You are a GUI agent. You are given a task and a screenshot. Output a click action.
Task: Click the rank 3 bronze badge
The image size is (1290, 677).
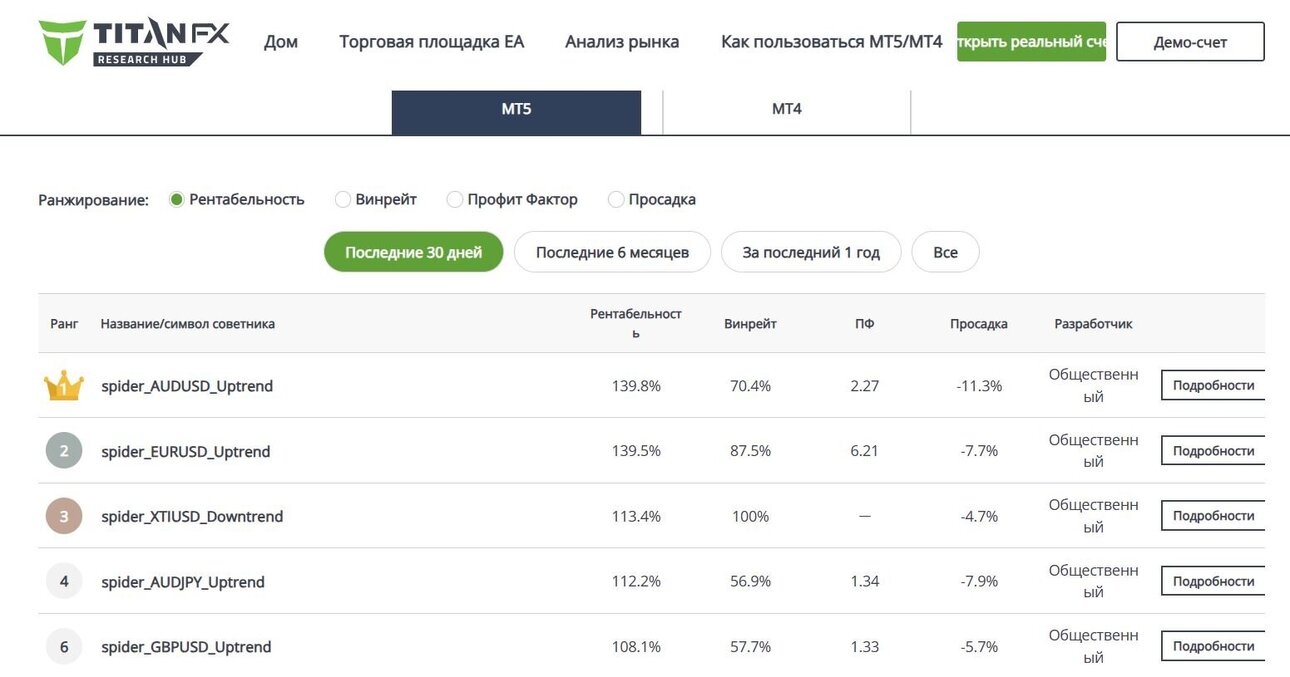(64, 516)
